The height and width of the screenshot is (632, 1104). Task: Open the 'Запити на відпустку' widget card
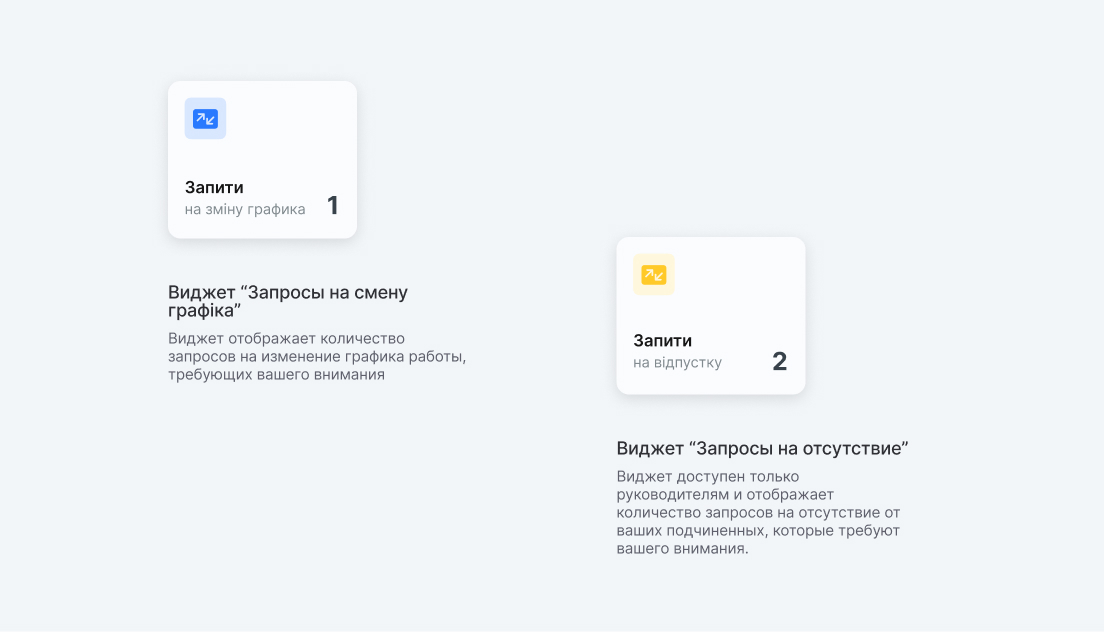[x=711, y=316]
